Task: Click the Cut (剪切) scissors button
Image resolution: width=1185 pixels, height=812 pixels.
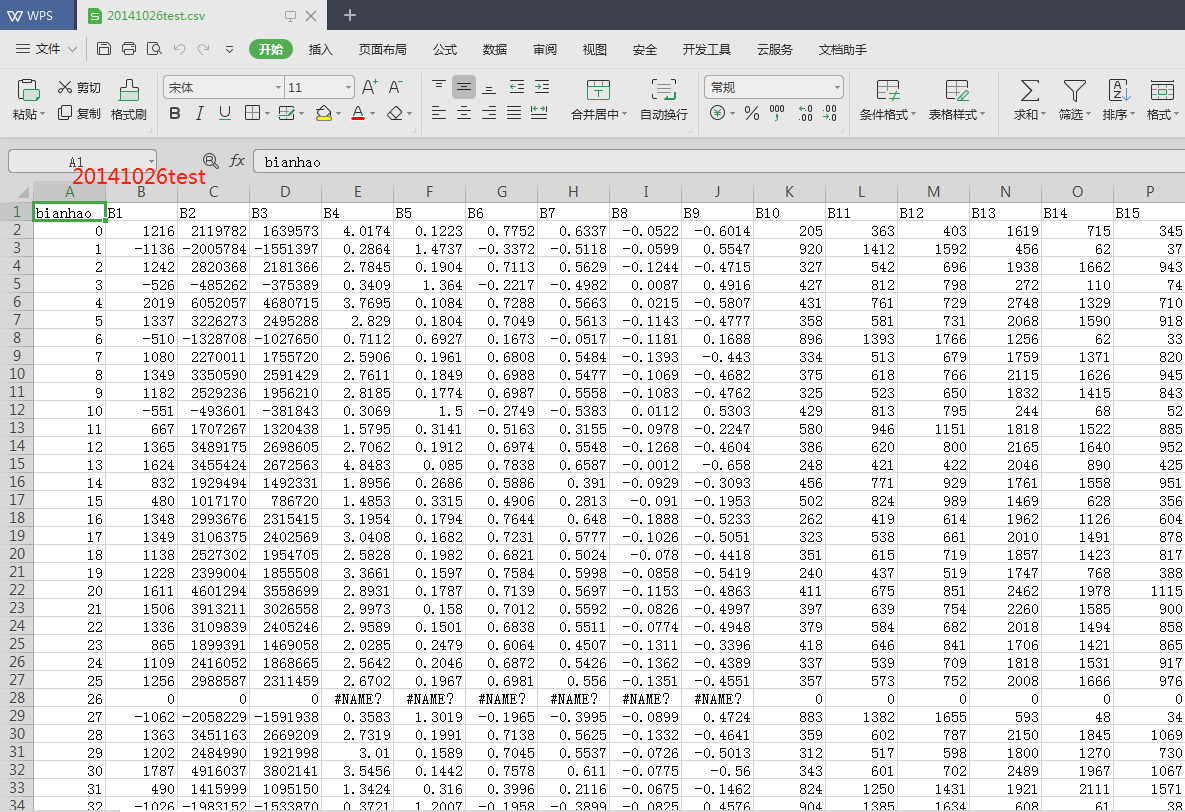Action: pyautogui.click(x=79, y=88)
